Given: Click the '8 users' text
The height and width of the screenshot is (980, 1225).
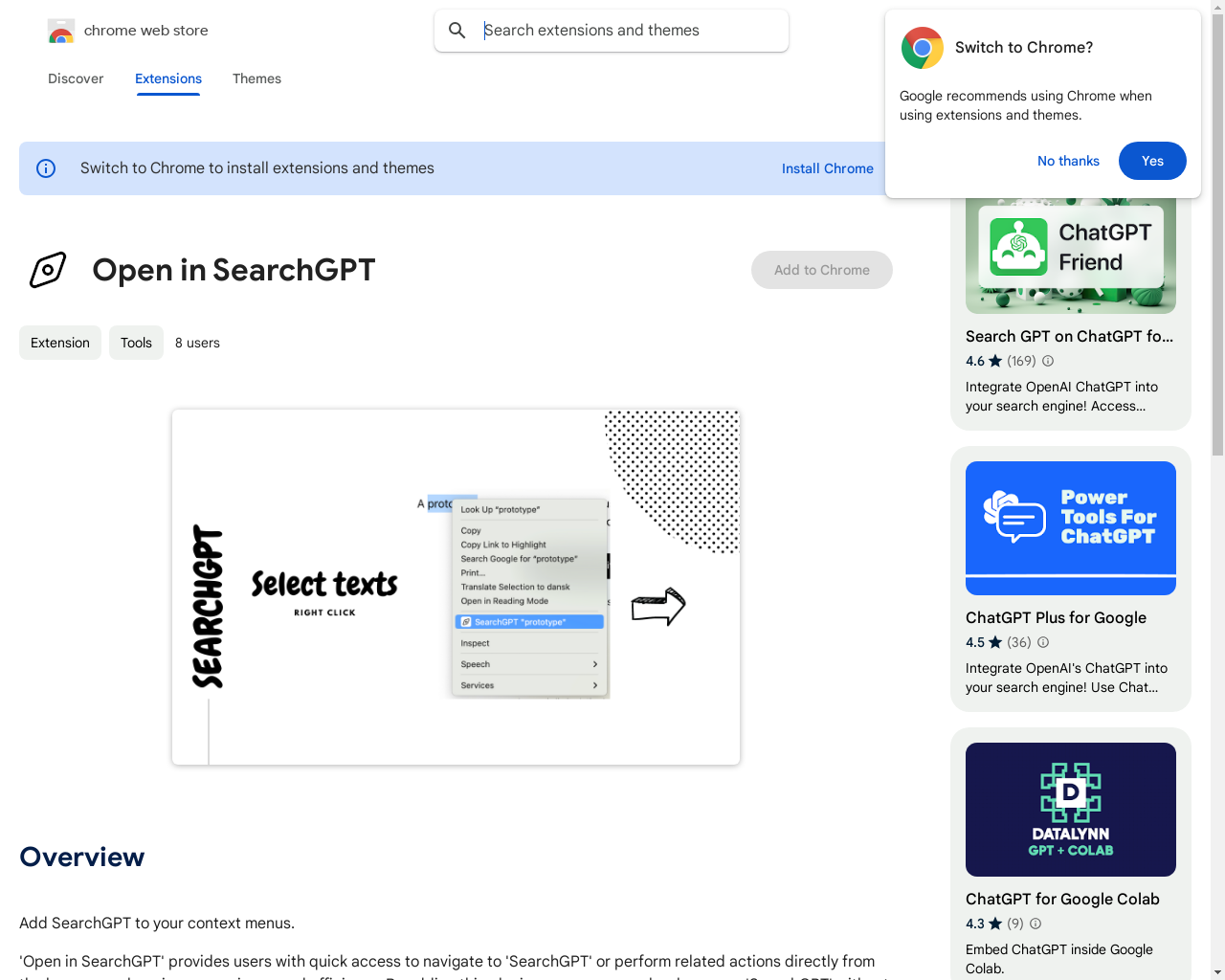Looking at the screenshot, I should click(197, 343).
